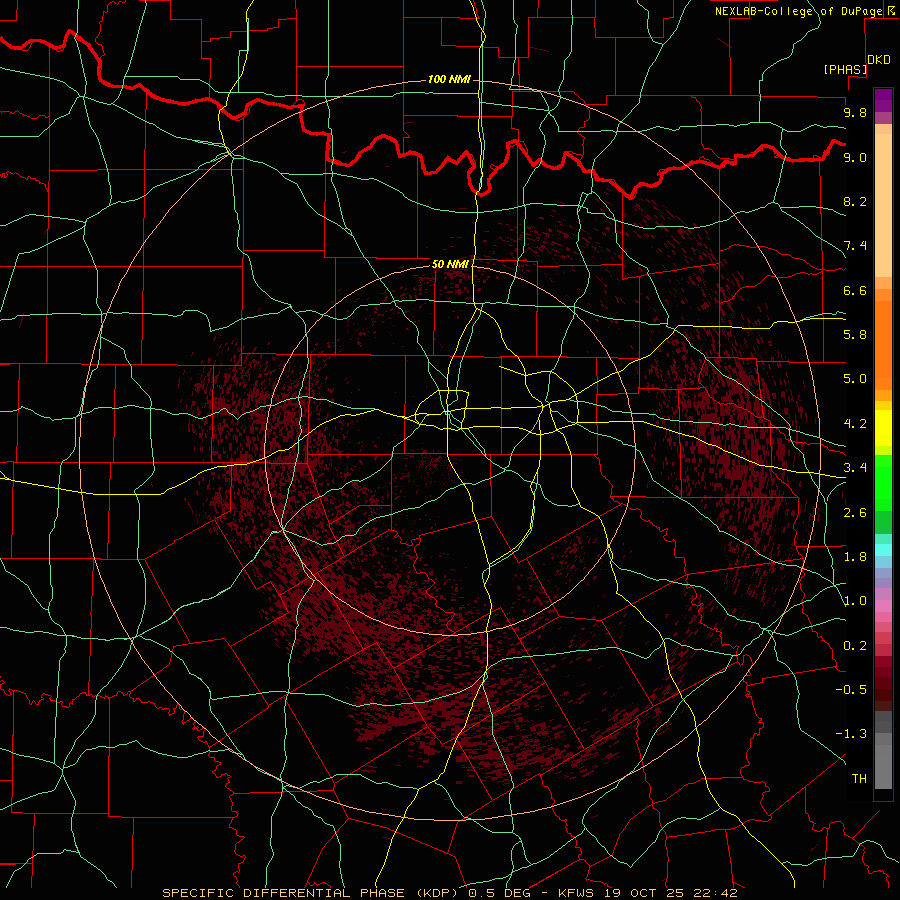Select the 0.2 scale value
This screenshot has height=900, width=900.
coord(855,646)
